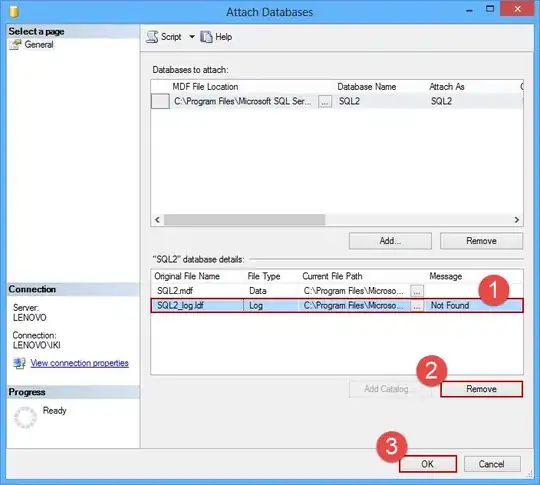Image resolution: width=540 pixels, height=485 pixels.
Task: Open View connection properties link
Action: (x=80, y=363)
